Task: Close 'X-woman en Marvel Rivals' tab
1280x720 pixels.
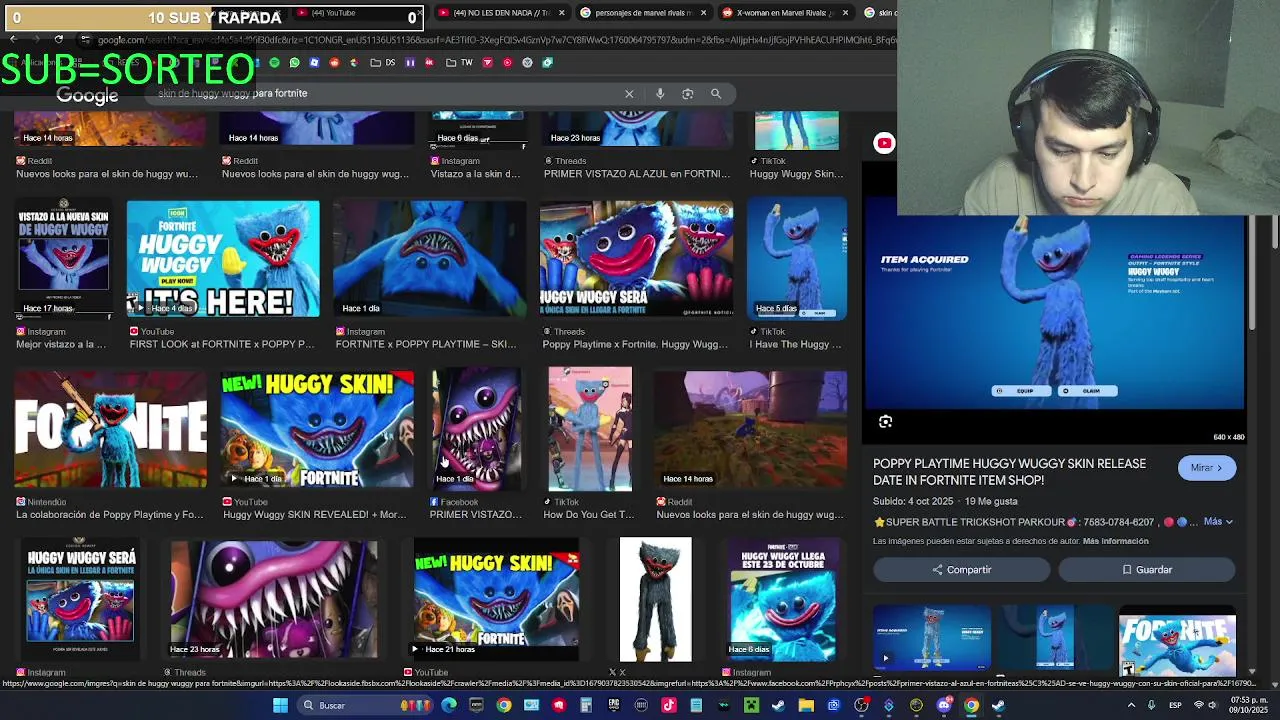Action: click(845, 13)
